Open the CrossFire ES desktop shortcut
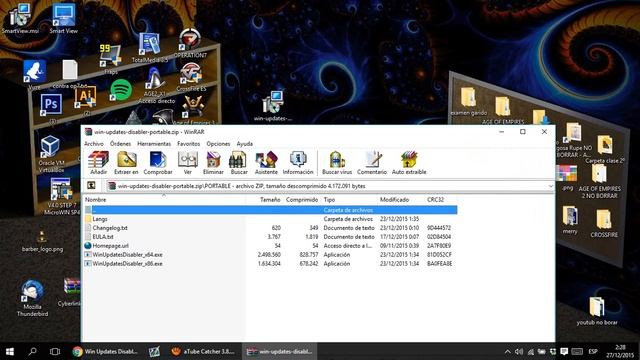640x360 pixels. coord(191,77)
